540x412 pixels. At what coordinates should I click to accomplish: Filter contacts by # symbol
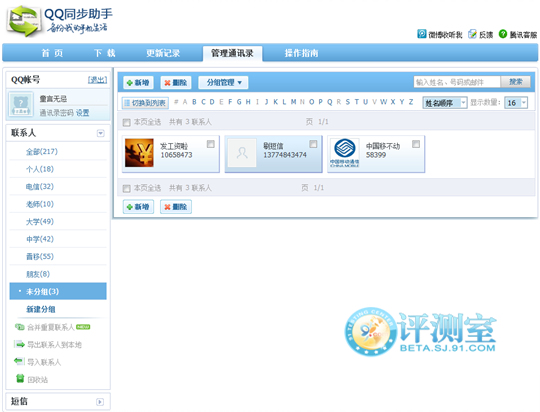point(176,102)
